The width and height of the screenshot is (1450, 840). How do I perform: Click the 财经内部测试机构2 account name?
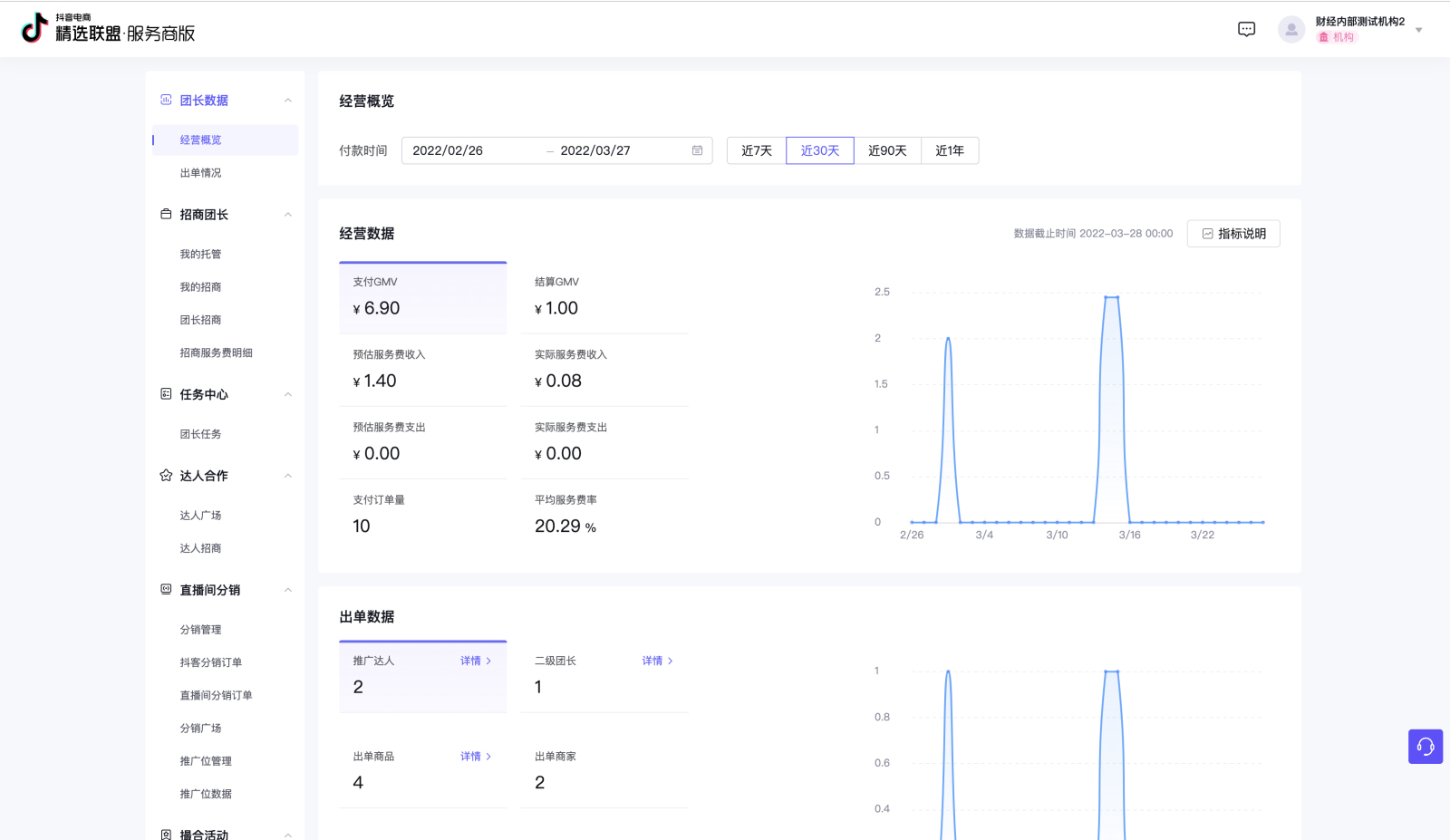coord(1360,22)
